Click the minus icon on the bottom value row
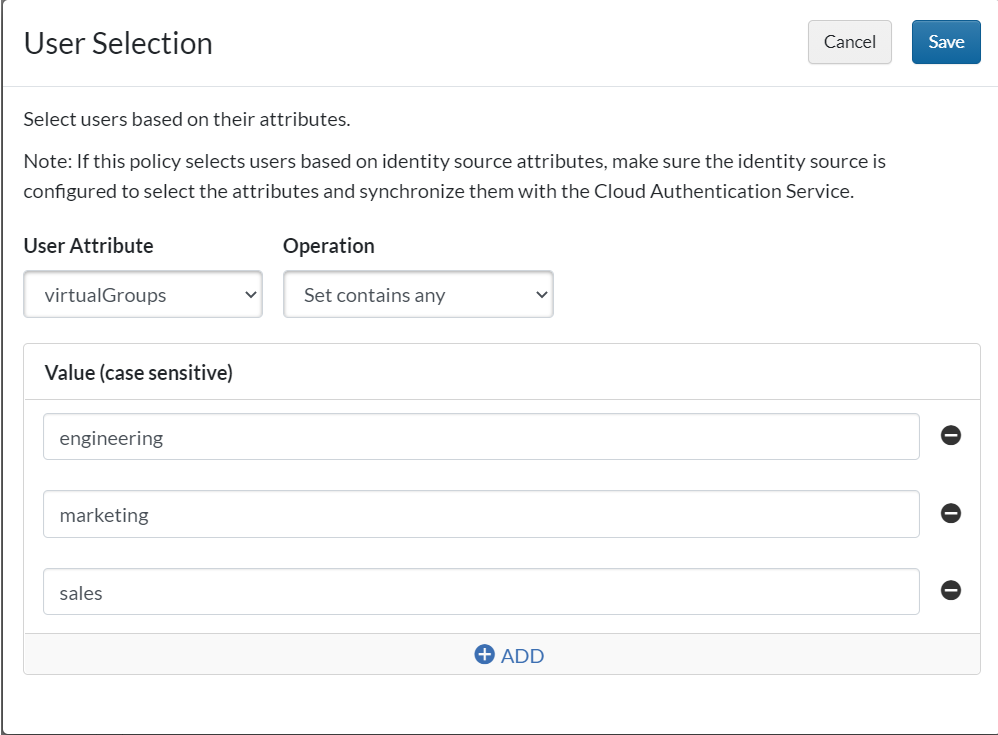 950,591
